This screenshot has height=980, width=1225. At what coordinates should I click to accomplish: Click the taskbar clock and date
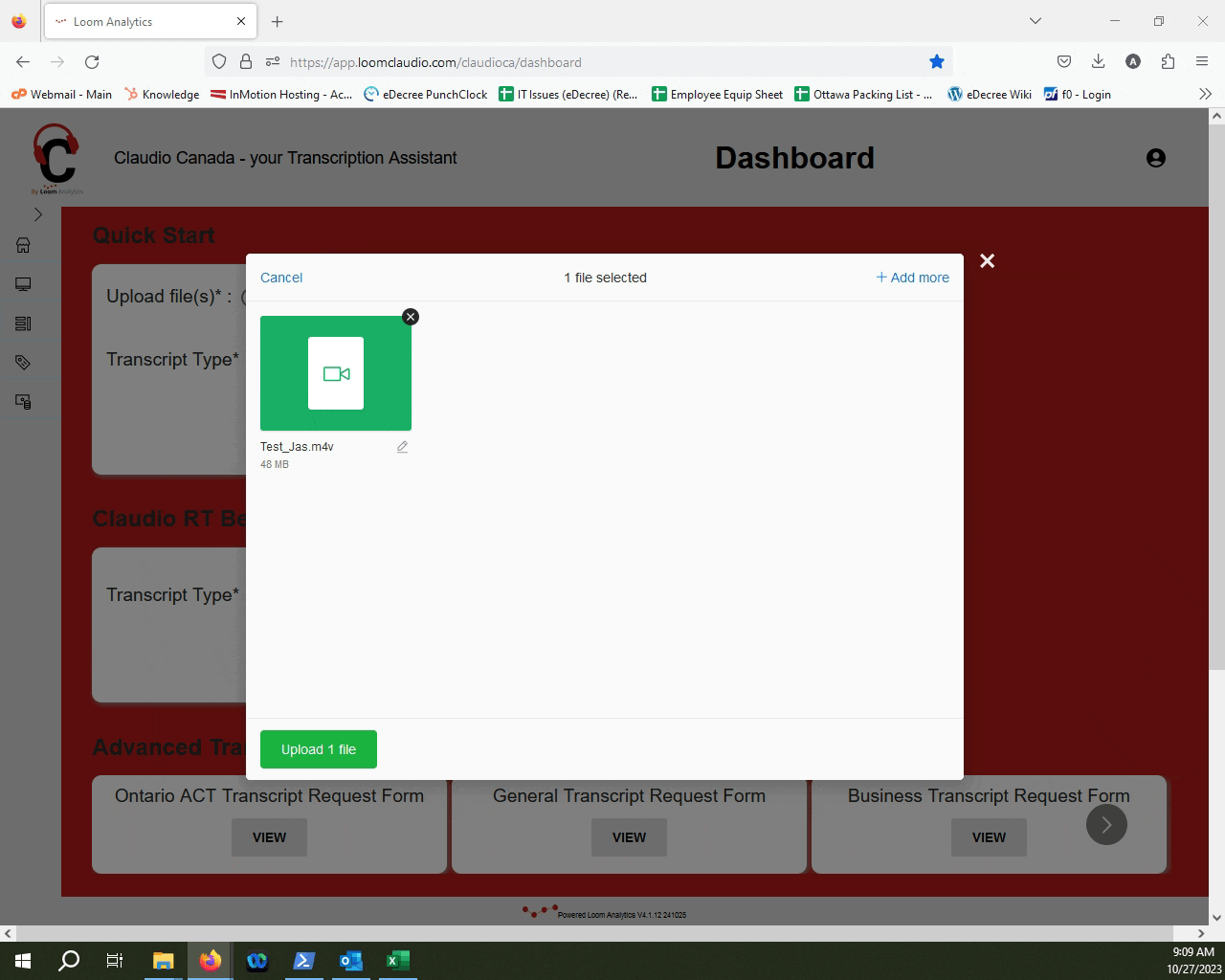click(x=1193, y=961)
